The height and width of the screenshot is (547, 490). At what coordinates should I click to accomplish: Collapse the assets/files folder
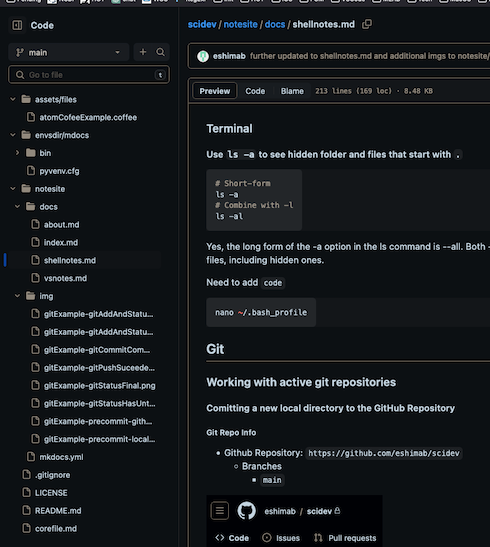point(13,99)
